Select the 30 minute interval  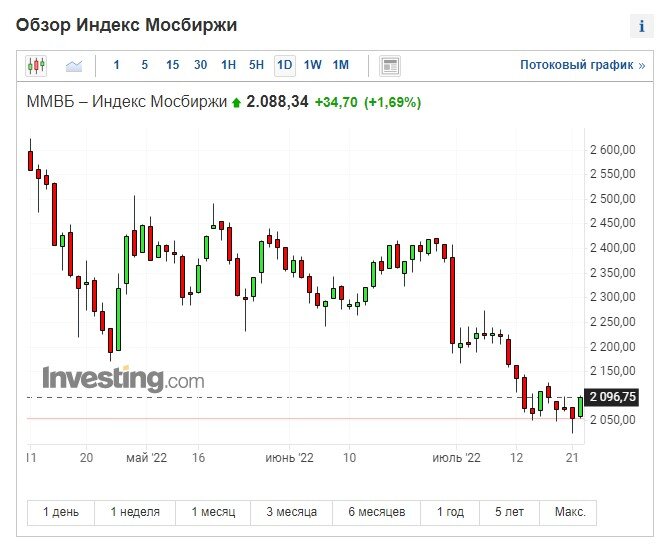point(201,65)
